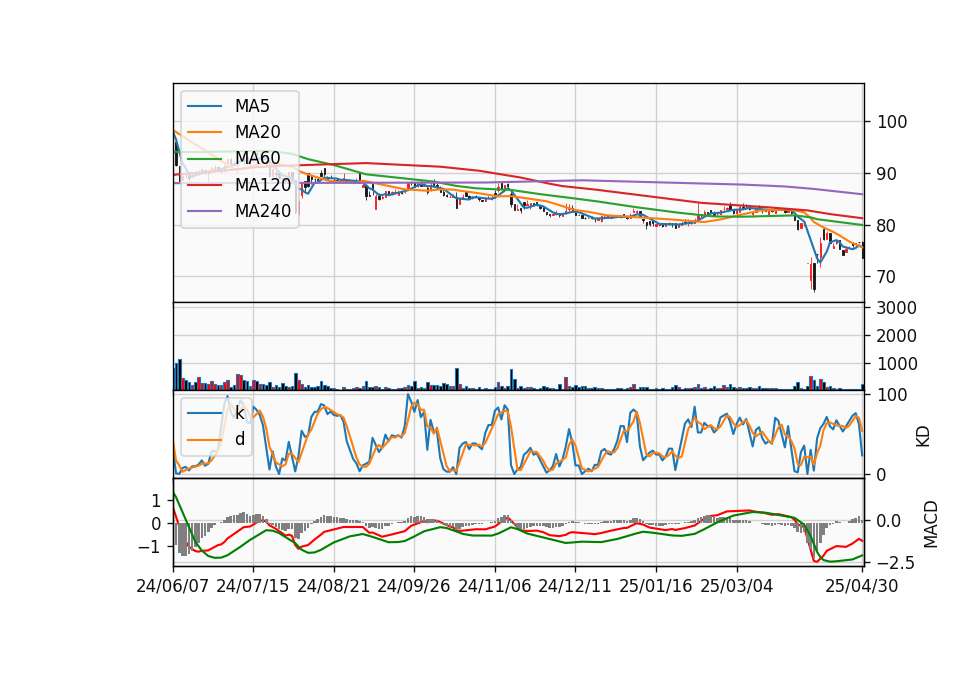Click the blue MA5 legend line sample
Viewport: 960px width, 690px height.
coord(204,106)
